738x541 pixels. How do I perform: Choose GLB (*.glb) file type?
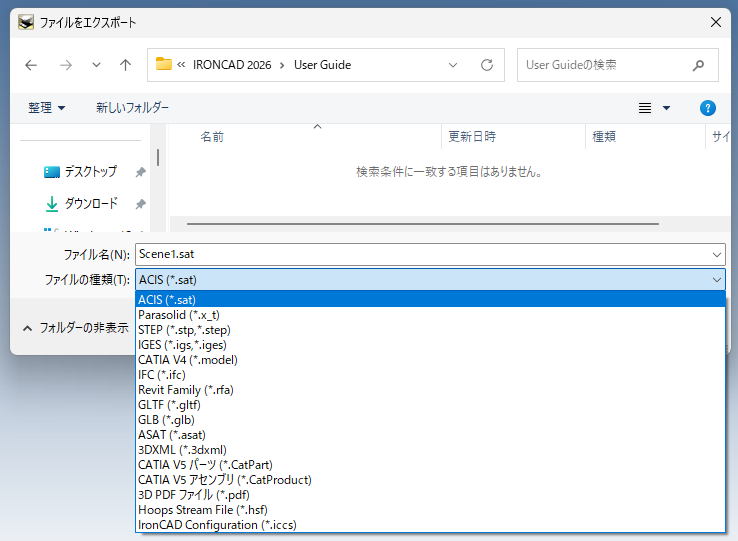430,420
